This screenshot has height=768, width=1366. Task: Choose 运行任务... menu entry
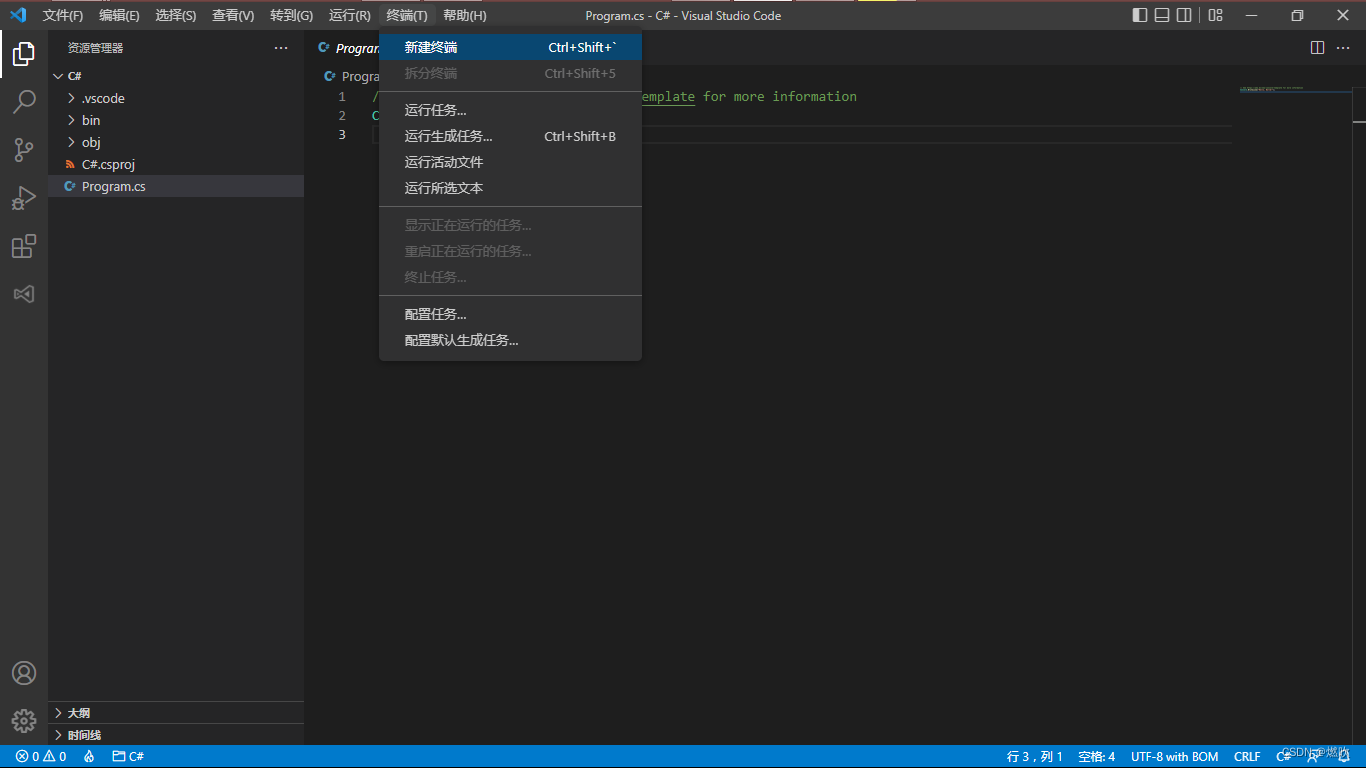510,110
